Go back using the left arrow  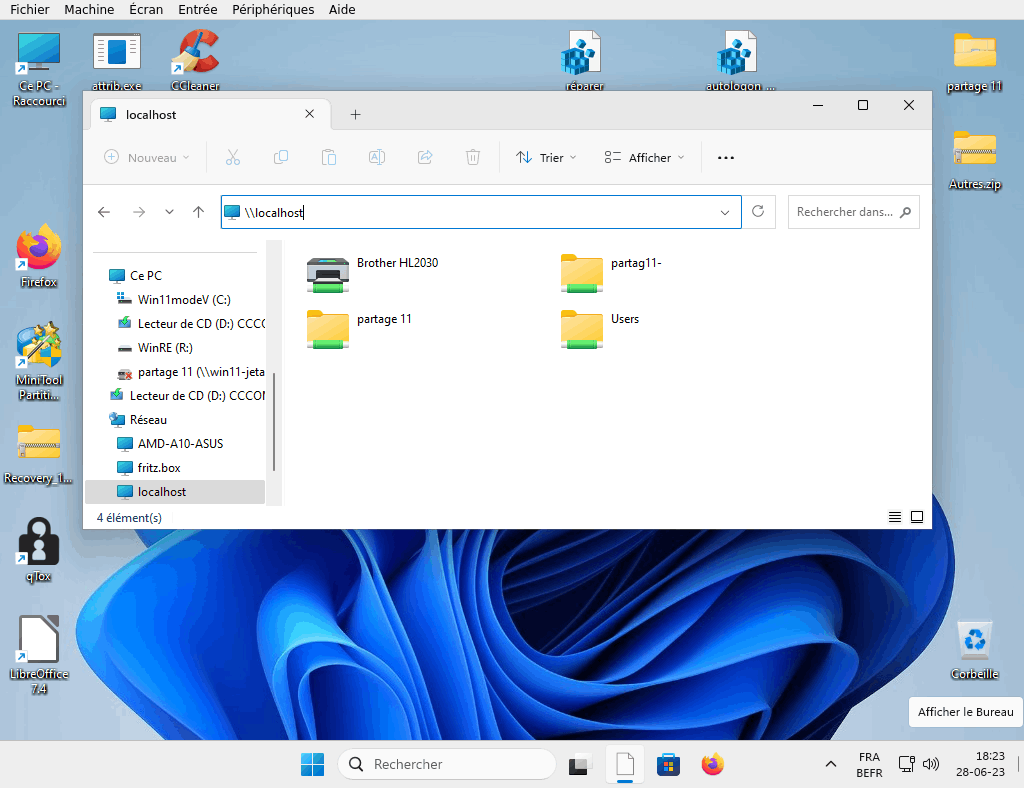click(x=104, y=212)
